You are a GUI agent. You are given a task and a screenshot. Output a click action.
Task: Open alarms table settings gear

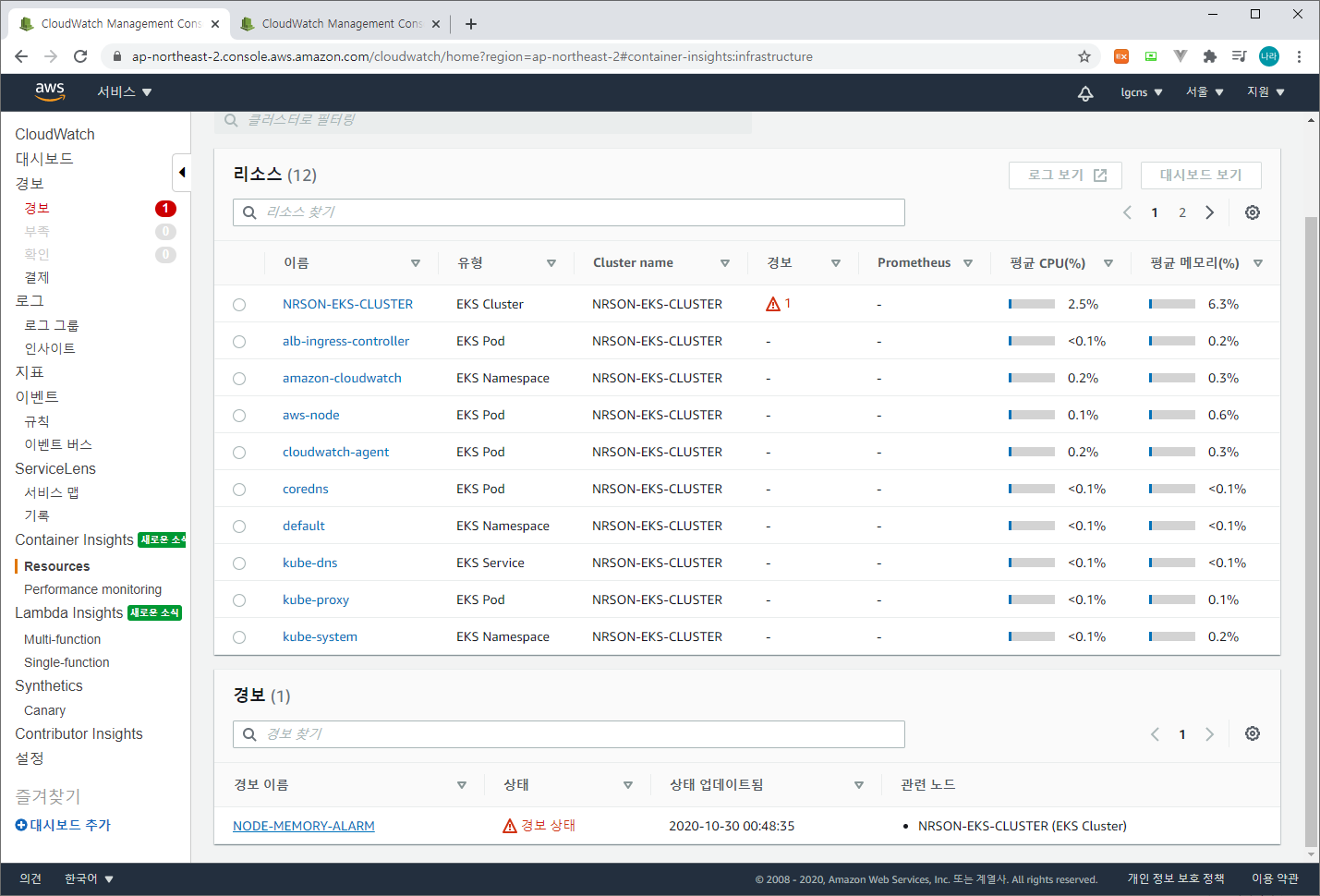(1253, 733)
